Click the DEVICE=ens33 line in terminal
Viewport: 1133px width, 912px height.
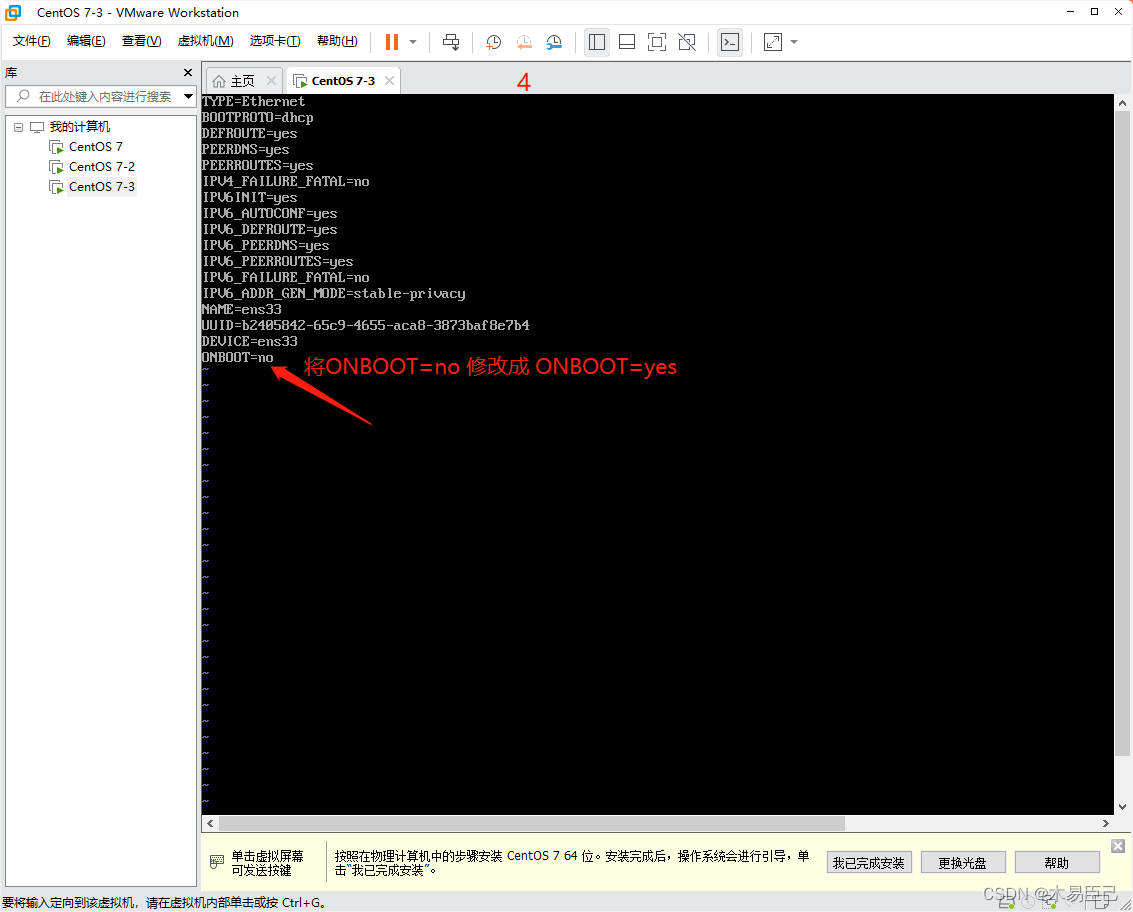tap(250, 341)
